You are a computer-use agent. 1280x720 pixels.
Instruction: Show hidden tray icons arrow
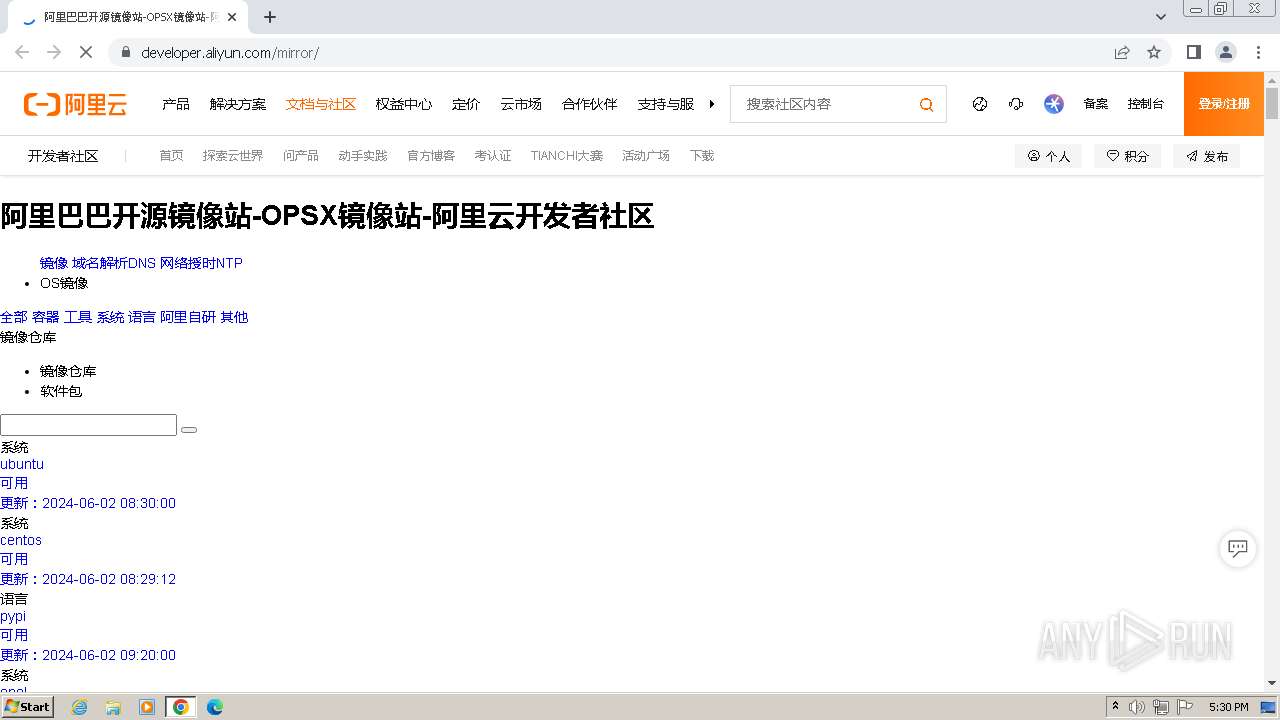1115,707
